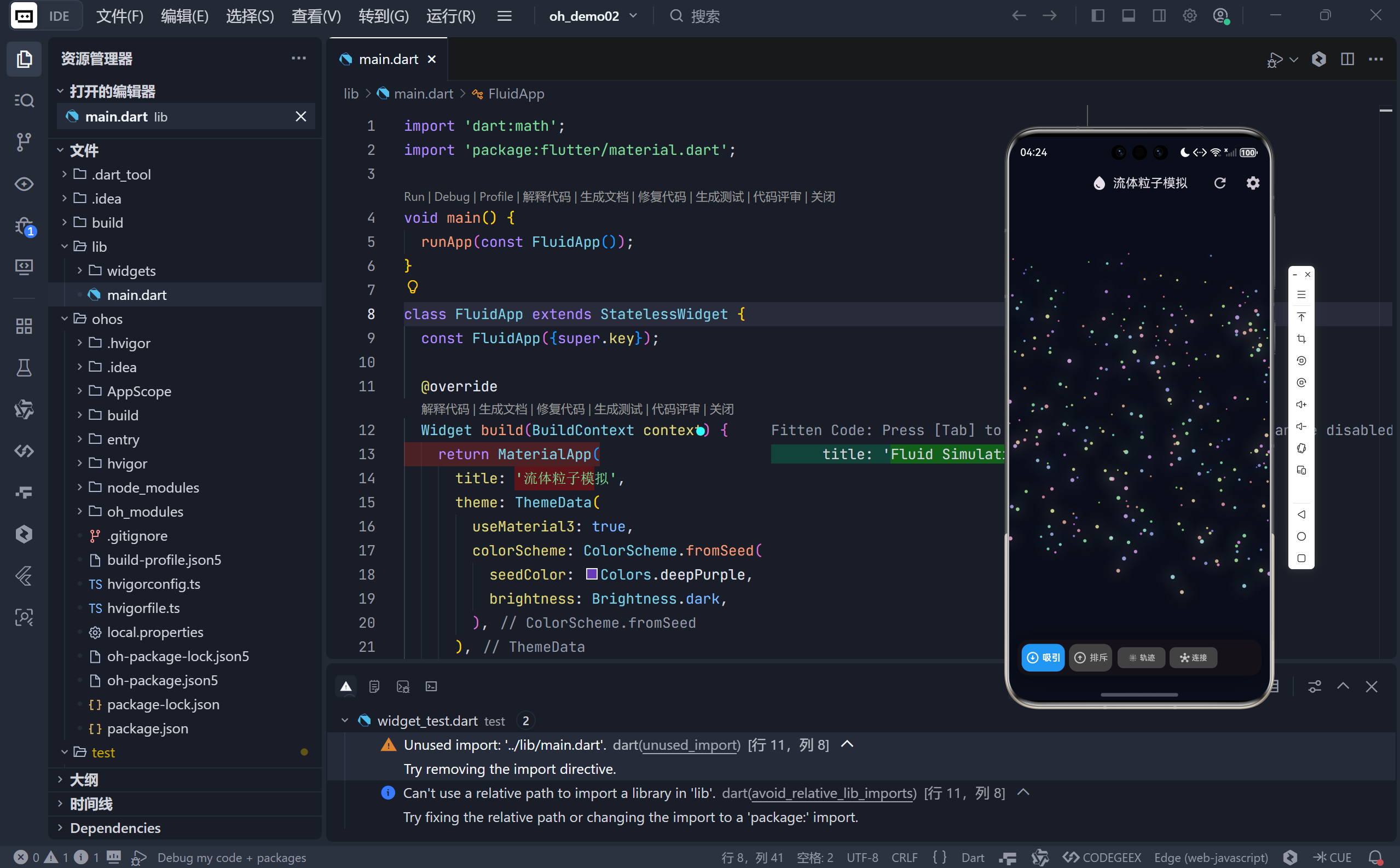
Task: Open the Search view in activity bar
Action: [x=24, y=101]
